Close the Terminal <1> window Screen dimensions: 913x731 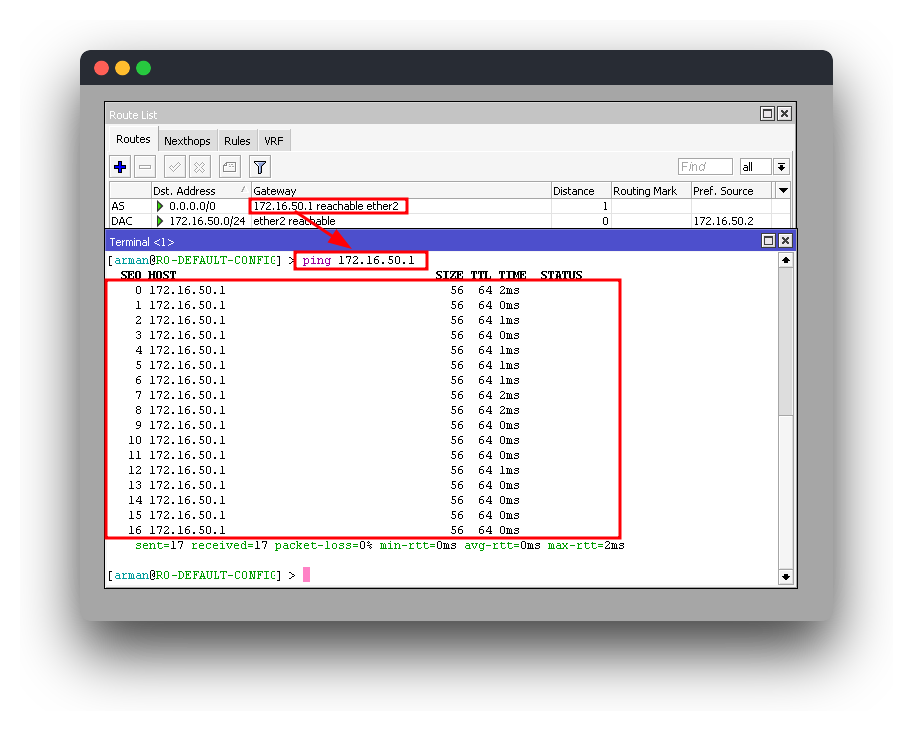coord(785,241)
